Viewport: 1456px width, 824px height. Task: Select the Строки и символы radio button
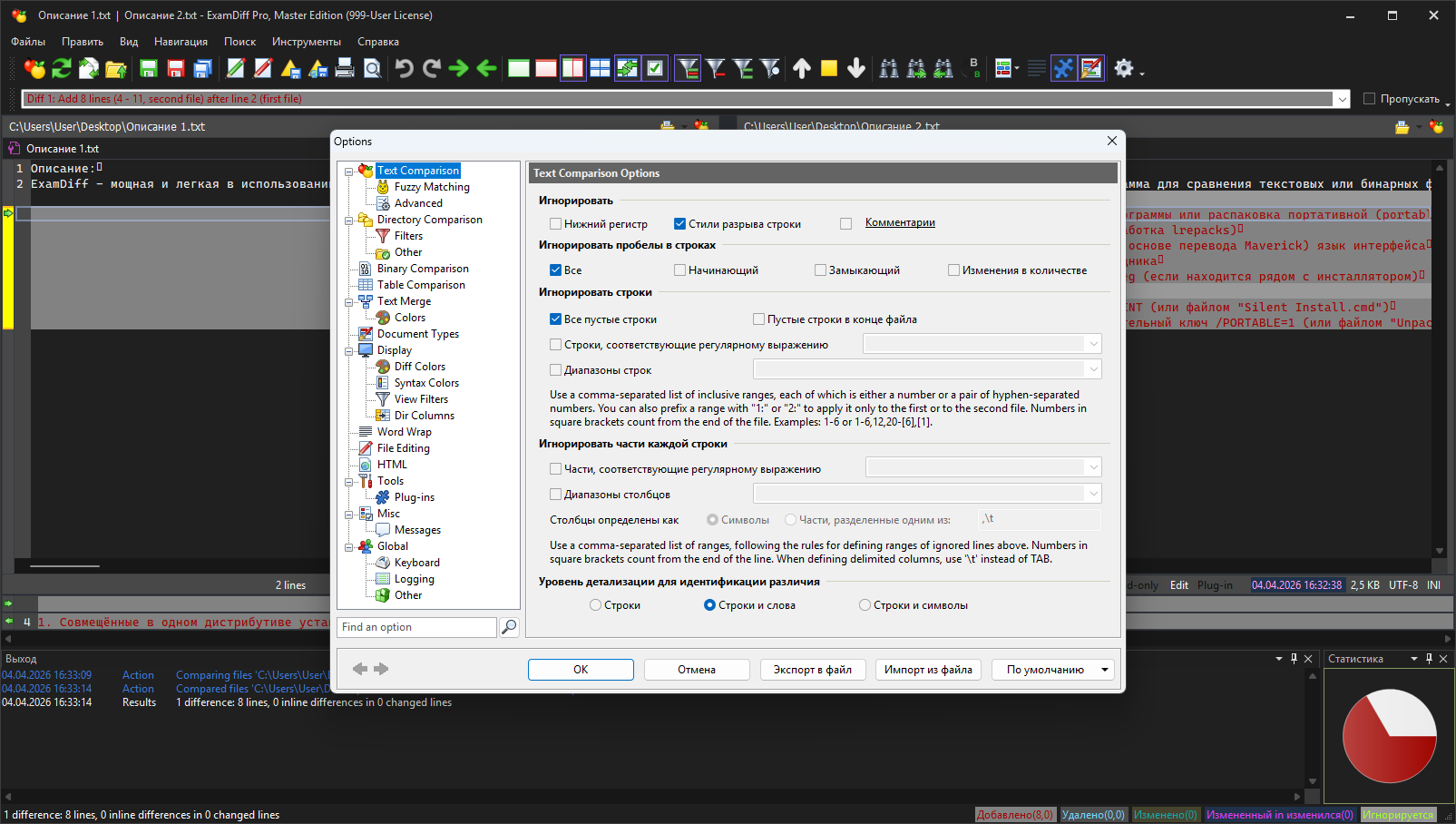pos(865,605)
